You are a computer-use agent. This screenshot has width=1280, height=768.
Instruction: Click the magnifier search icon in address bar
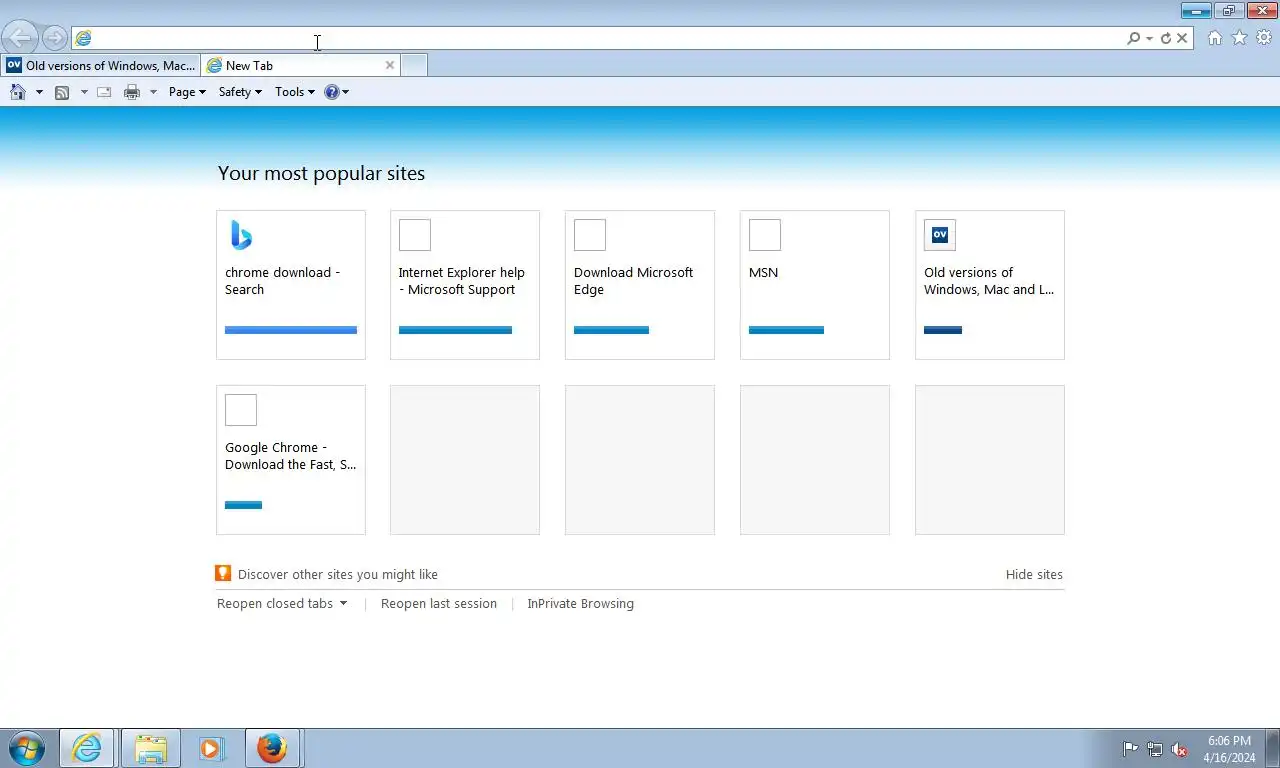pos(1133,38)
